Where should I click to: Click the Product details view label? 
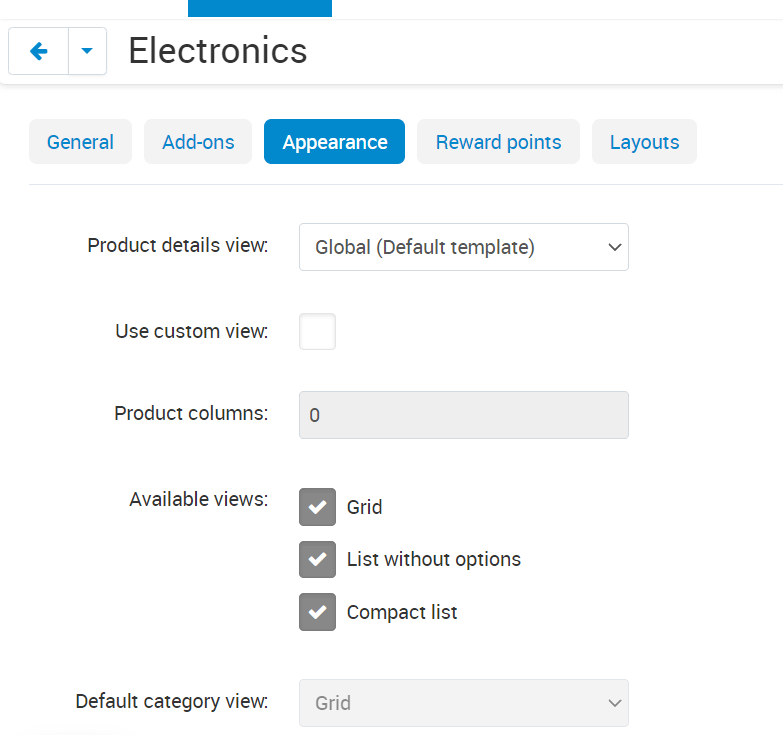[x=177, y=245]
